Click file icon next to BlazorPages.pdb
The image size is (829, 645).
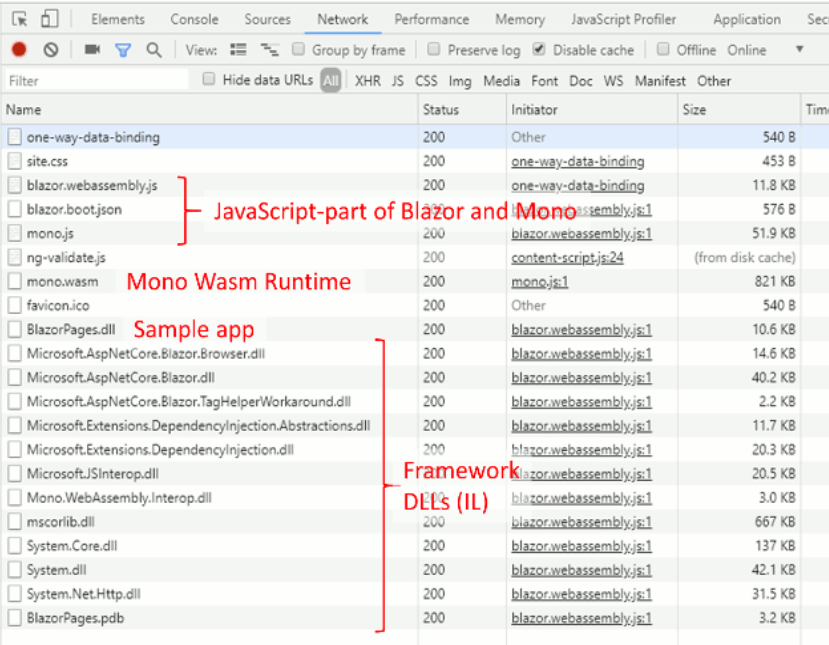tap(14, 618)
